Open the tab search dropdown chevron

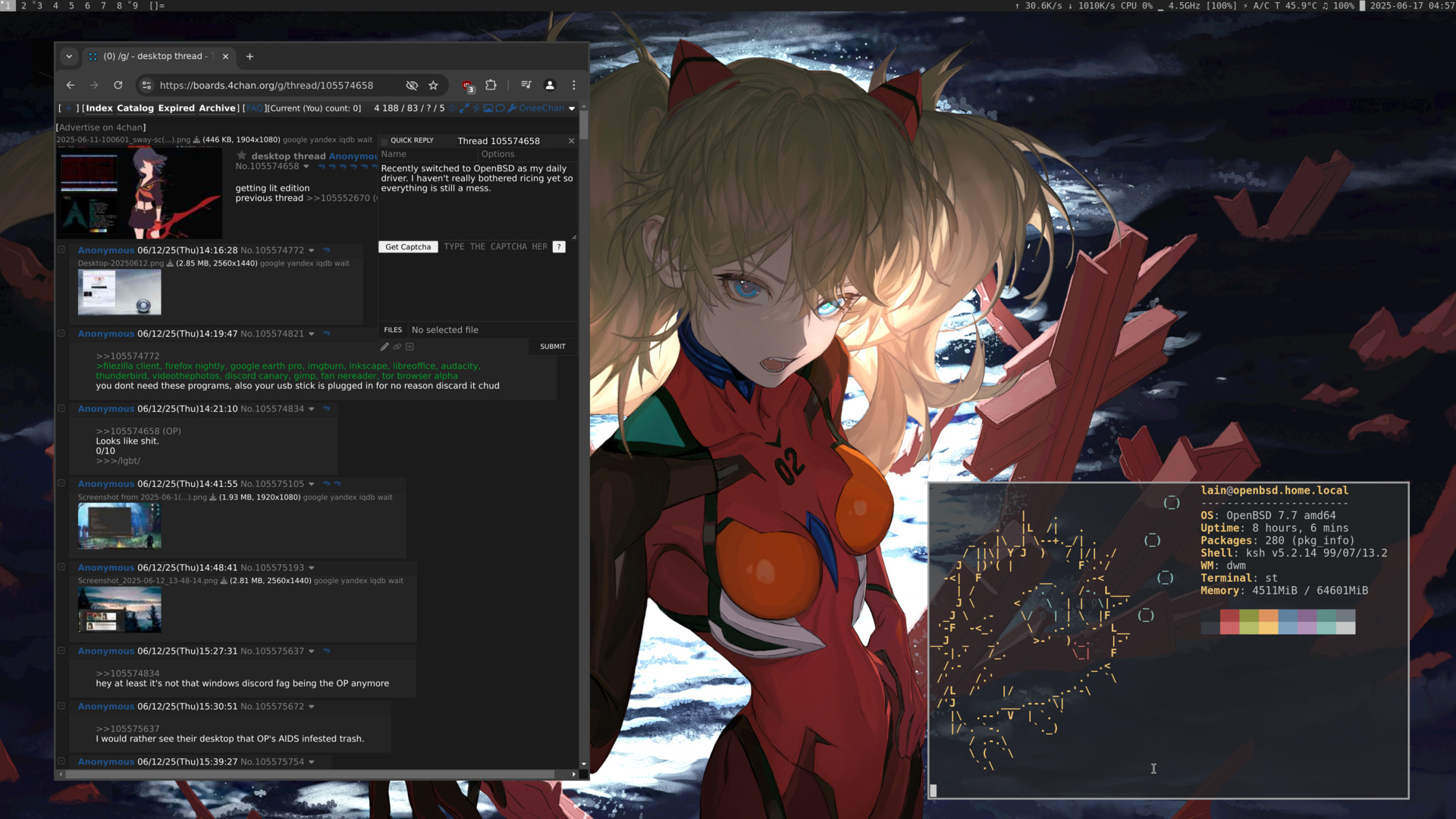point(69,56)
